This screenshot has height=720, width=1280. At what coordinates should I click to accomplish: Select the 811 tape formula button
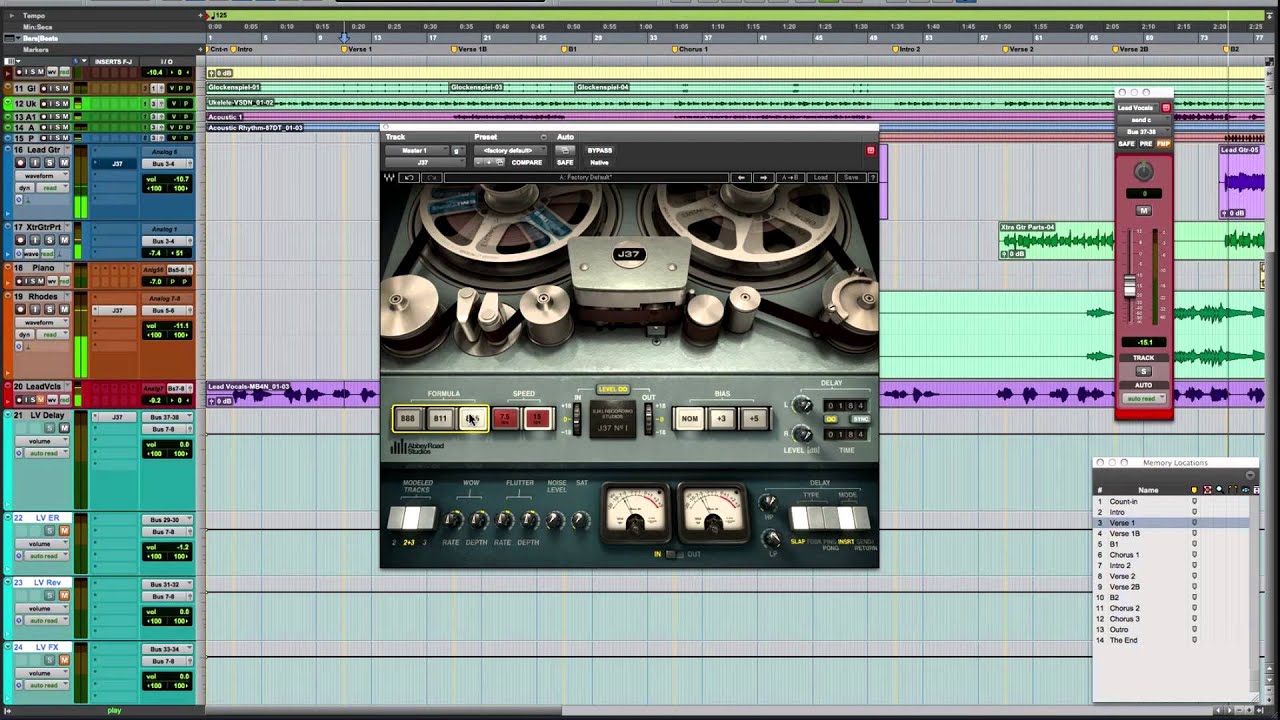(x=440, y=419)
